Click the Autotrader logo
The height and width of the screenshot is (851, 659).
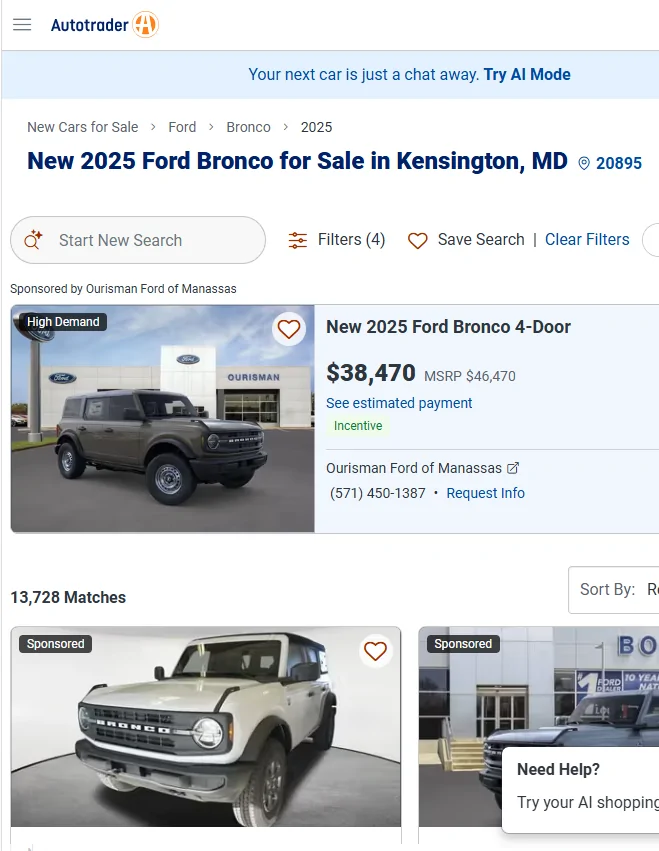[104, 25]
